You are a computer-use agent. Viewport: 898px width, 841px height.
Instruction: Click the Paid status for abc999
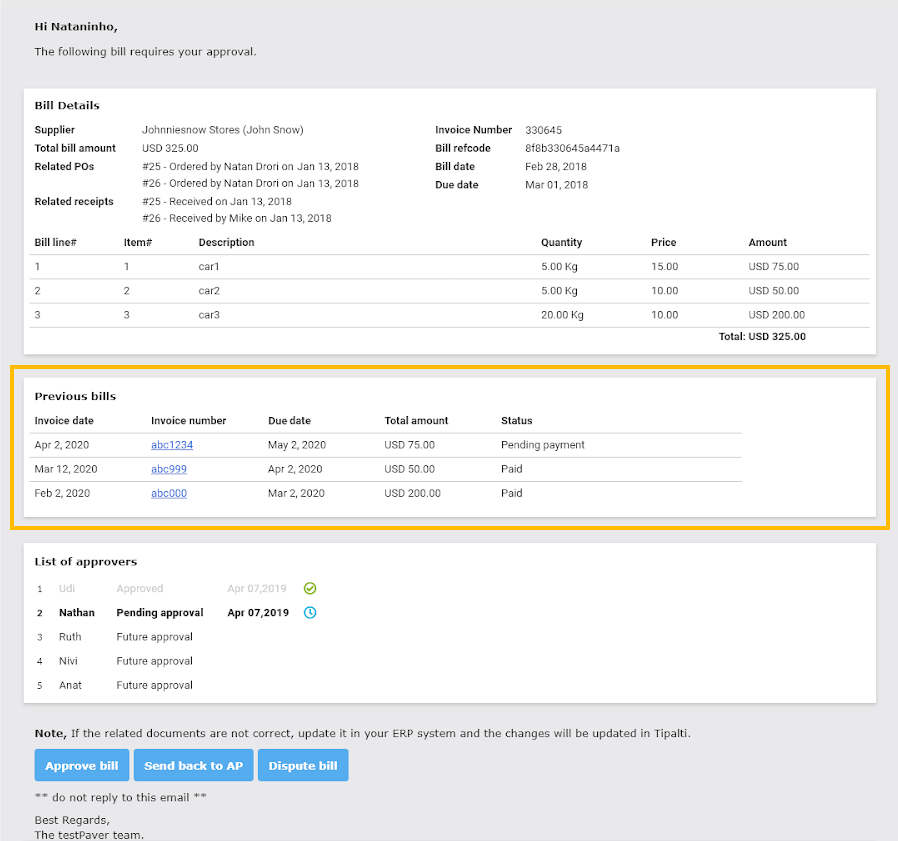(511, 469)
